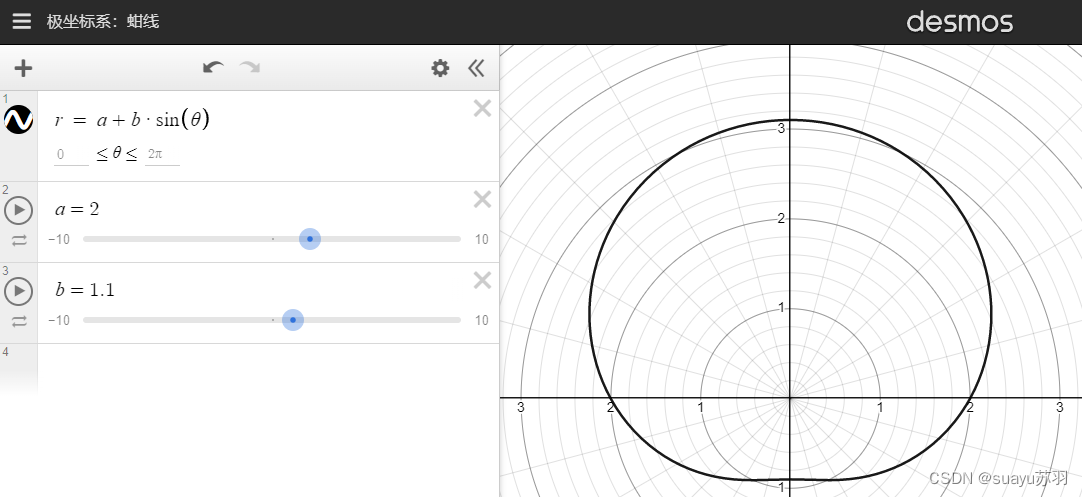Toggle visibility of the polar curve
This screenshot has height=497, width=1082.
click(19, 120)
